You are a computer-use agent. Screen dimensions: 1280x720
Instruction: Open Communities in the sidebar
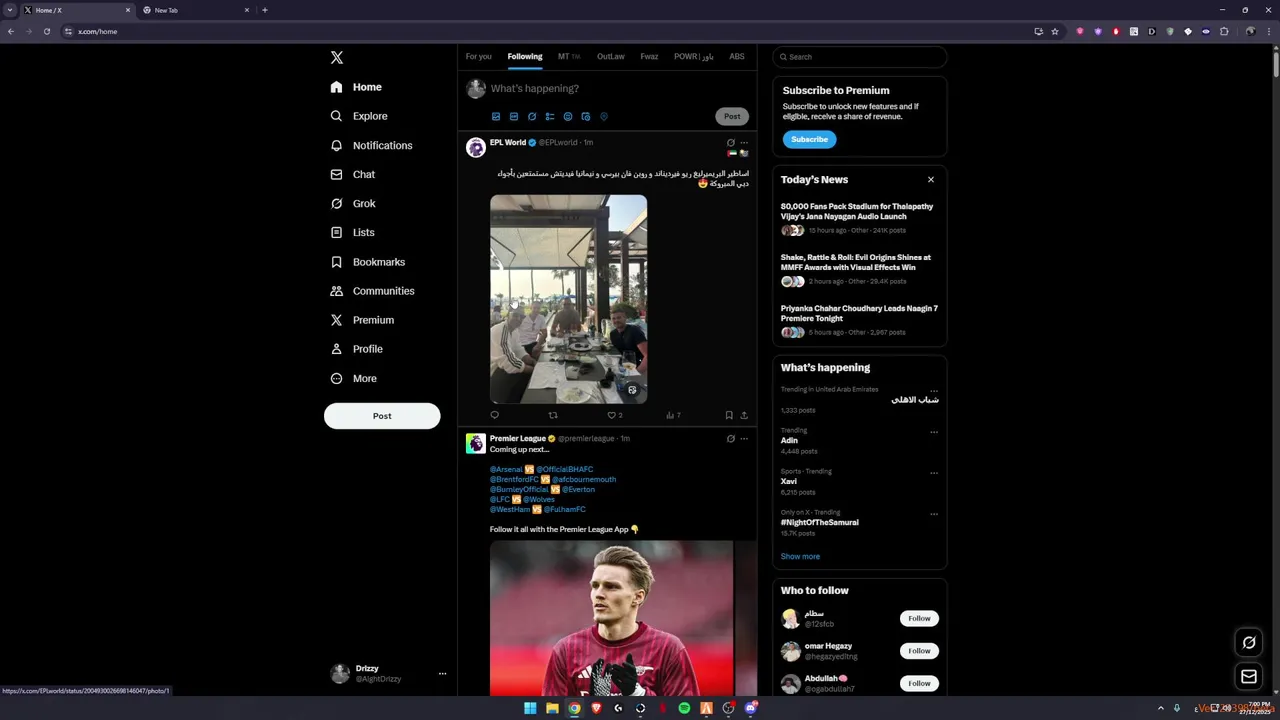pos(372,291)
